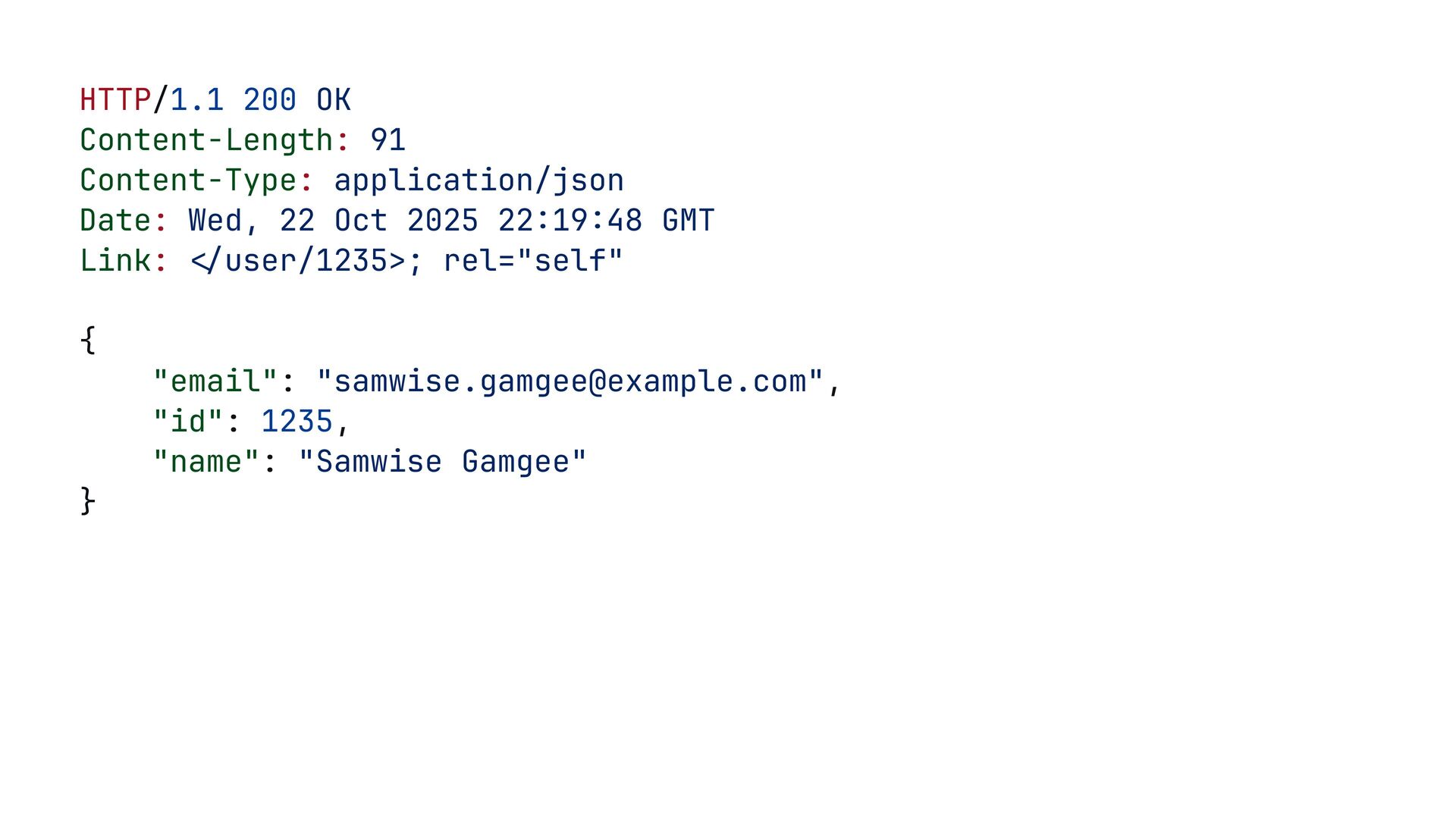Click the 2025 year in Date header

pyautogui.click(x=442, y=221)
